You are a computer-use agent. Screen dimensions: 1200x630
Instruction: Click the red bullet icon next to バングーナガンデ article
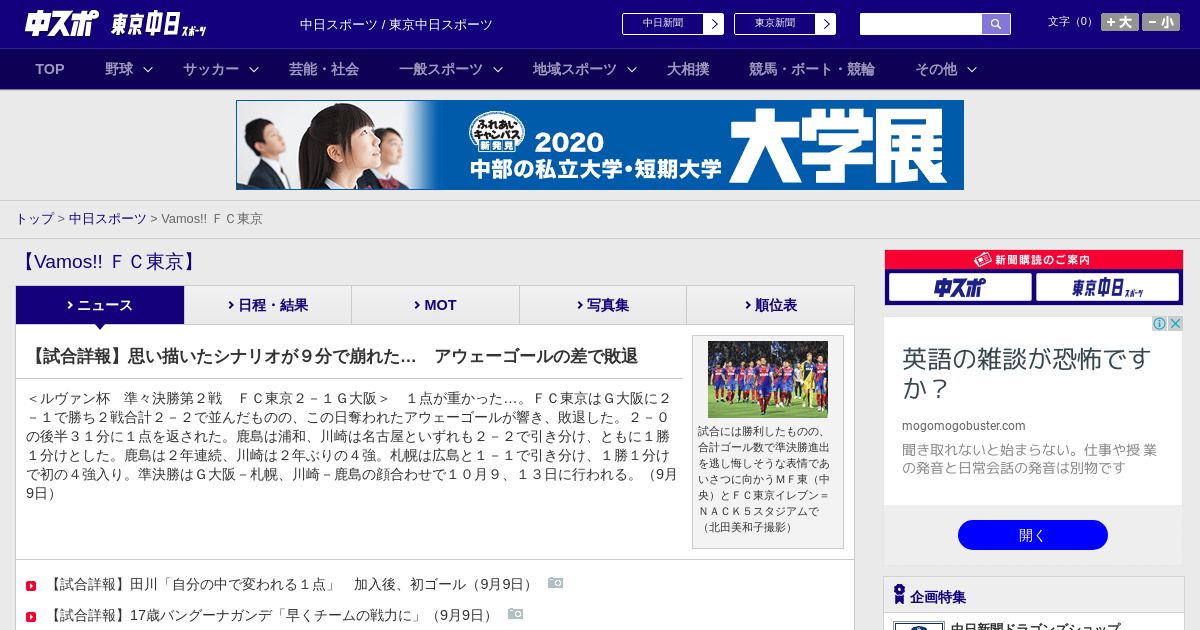coord(31,617)
